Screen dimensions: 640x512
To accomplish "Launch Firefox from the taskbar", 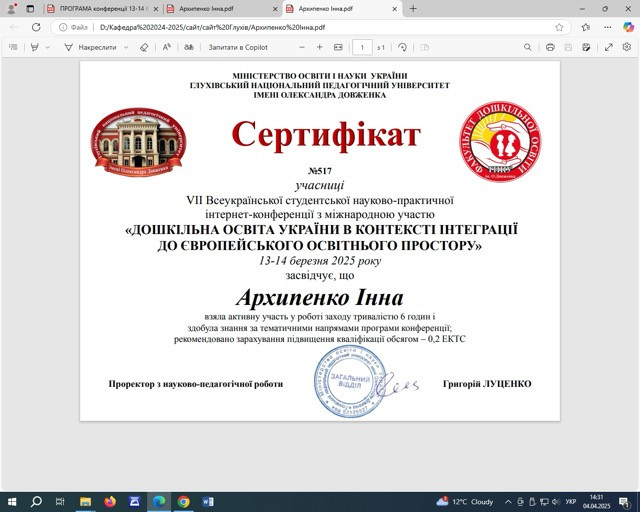I will pyautogui.click(x=110, y=502).
